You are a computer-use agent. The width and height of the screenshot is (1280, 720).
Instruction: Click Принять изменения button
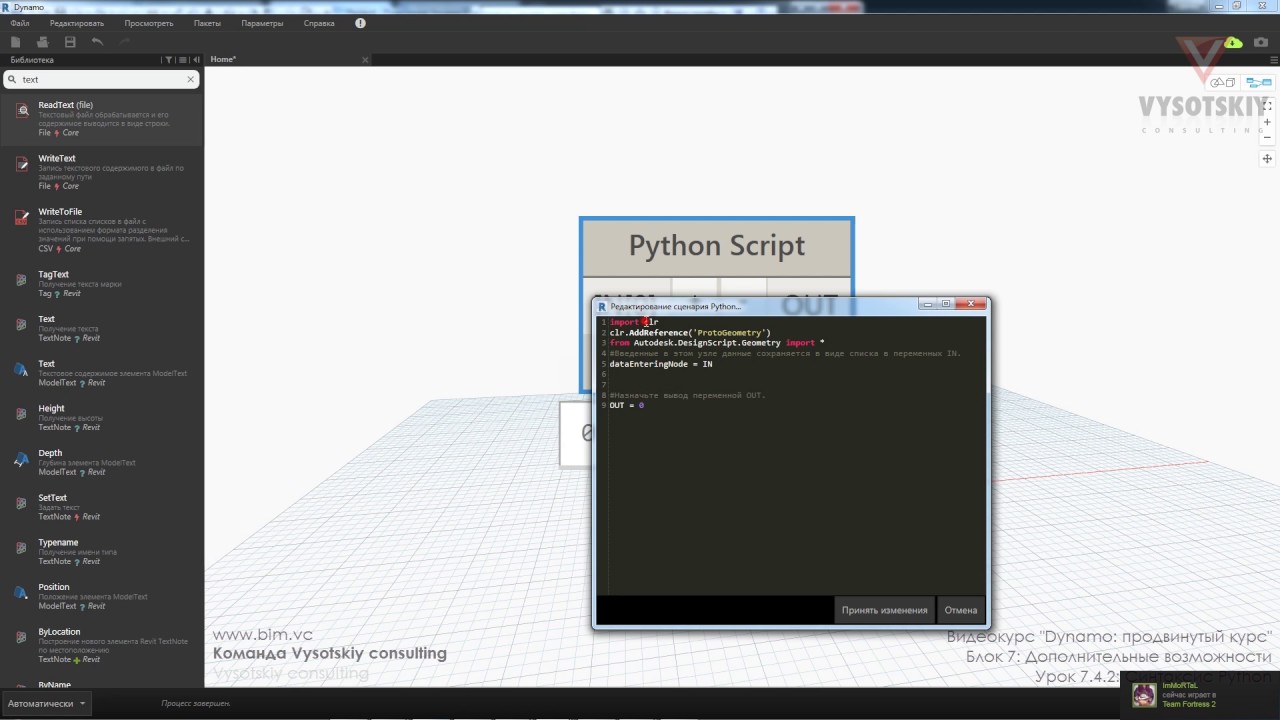[884, 610]
